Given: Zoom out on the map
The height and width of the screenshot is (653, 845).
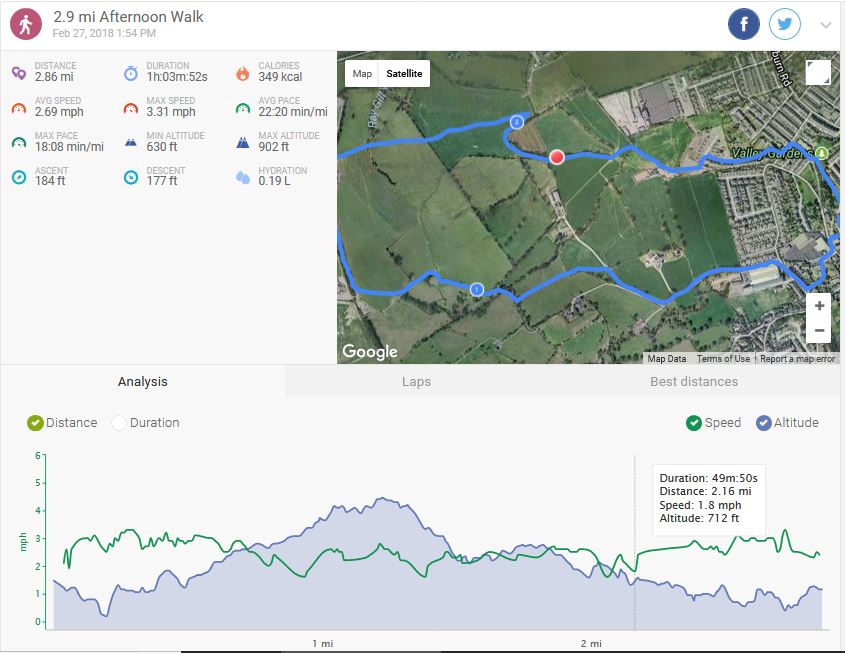Looking at the screenshot, I should click(819, 331).
